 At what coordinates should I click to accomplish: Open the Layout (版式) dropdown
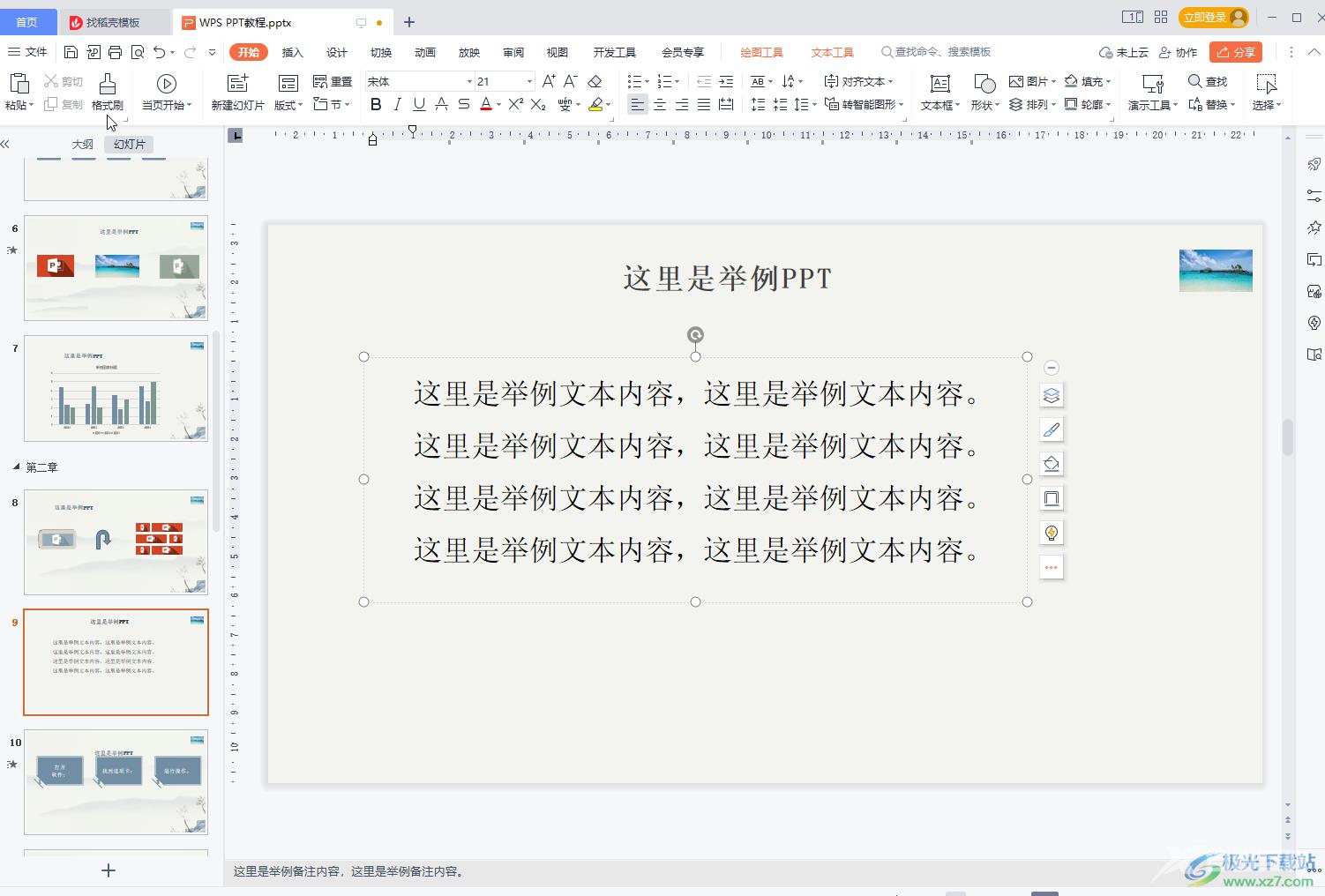[x=288, y=105]
